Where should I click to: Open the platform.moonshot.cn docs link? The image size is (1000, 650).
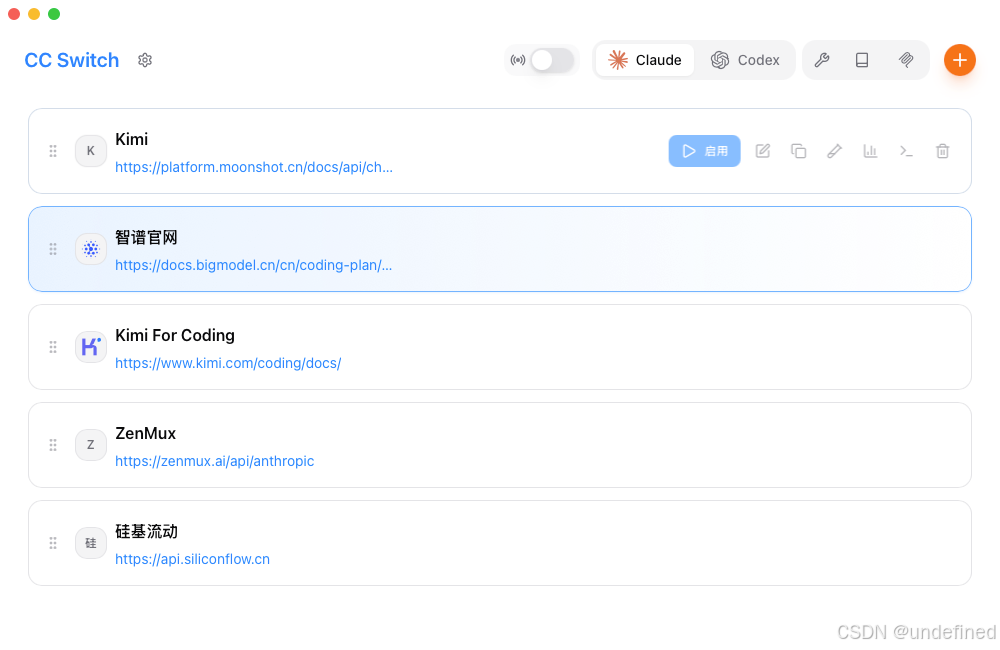(x=254, y=167)
